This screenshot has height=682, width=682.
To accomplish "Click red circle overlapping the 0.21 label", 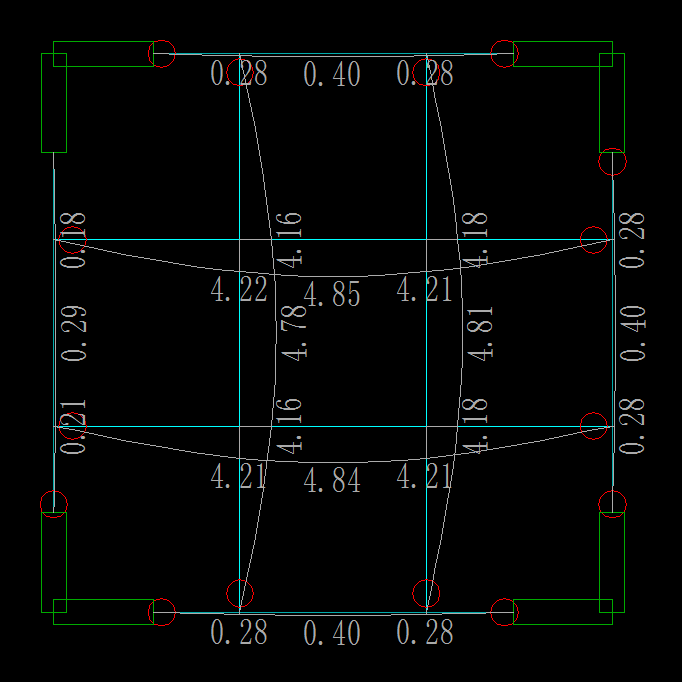I will [x=73, y=426].
